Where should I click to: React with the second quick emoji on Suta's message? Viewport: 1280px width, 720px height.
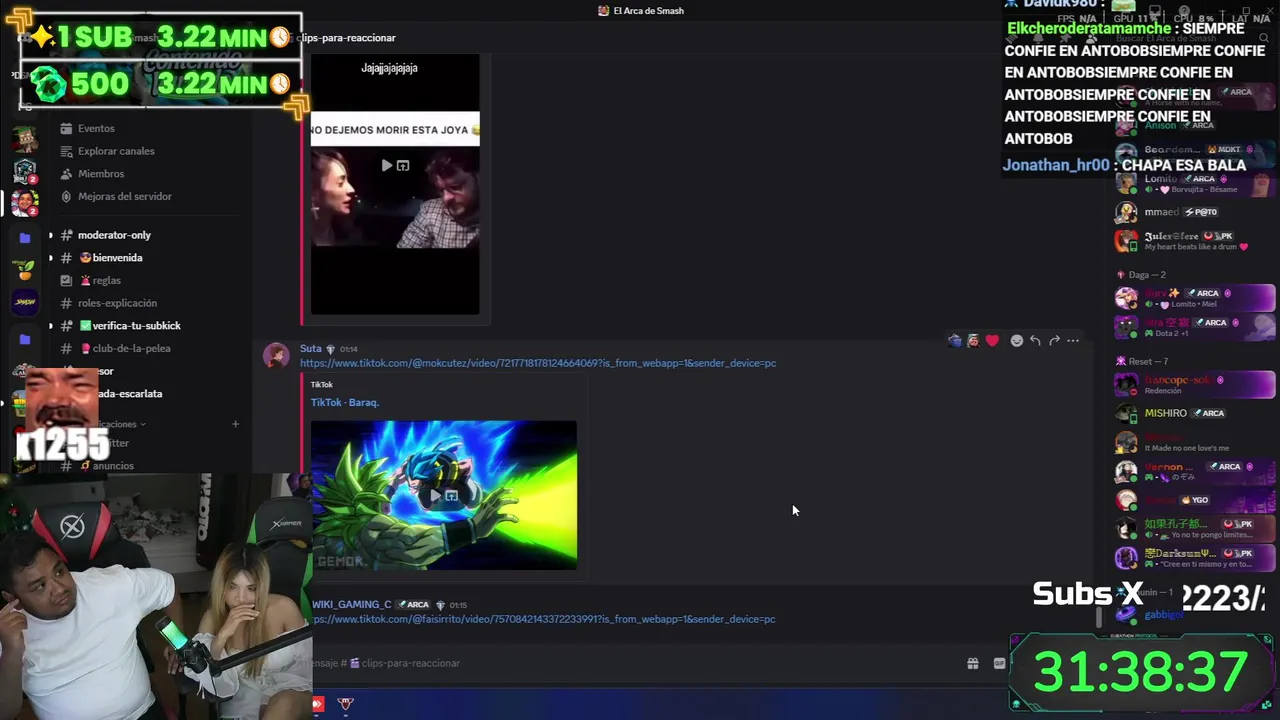tap(973, 341)
